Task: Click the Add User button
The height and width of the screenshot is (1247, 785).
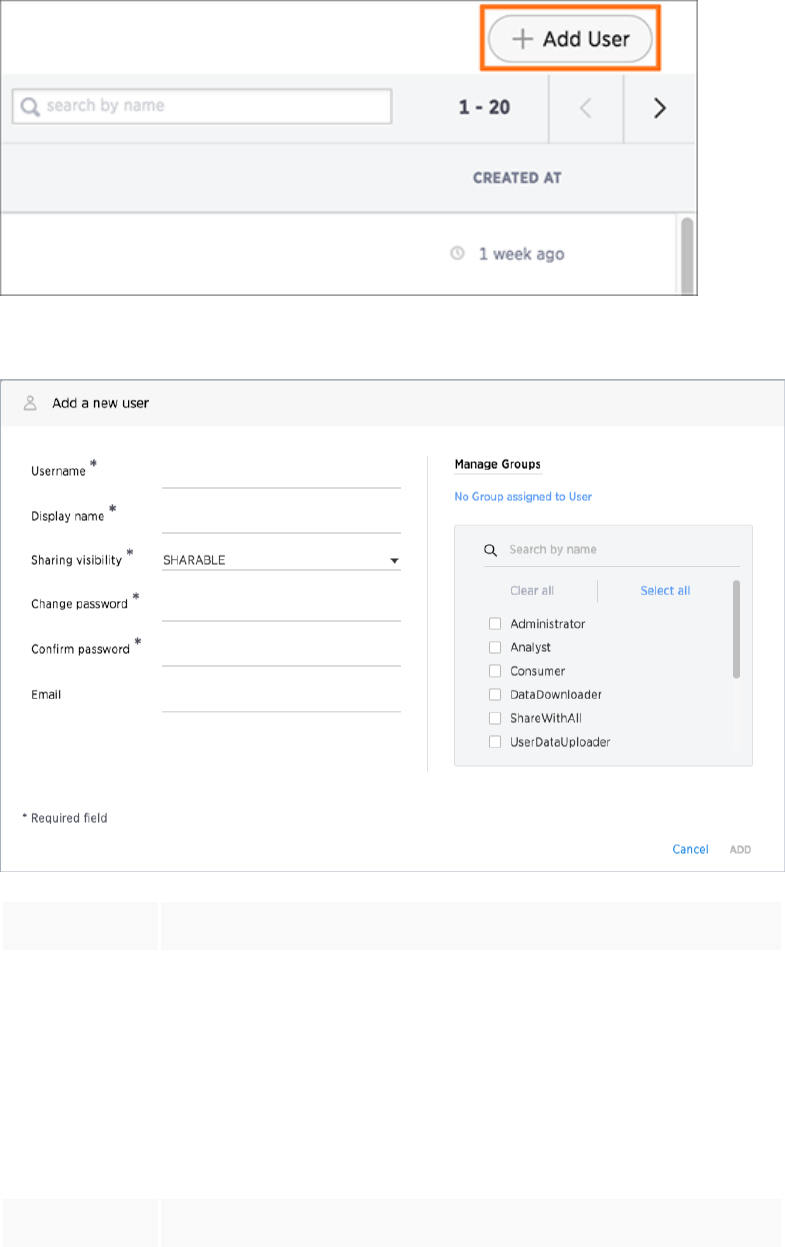Action: pyautogui.click(x=570, y=40)
